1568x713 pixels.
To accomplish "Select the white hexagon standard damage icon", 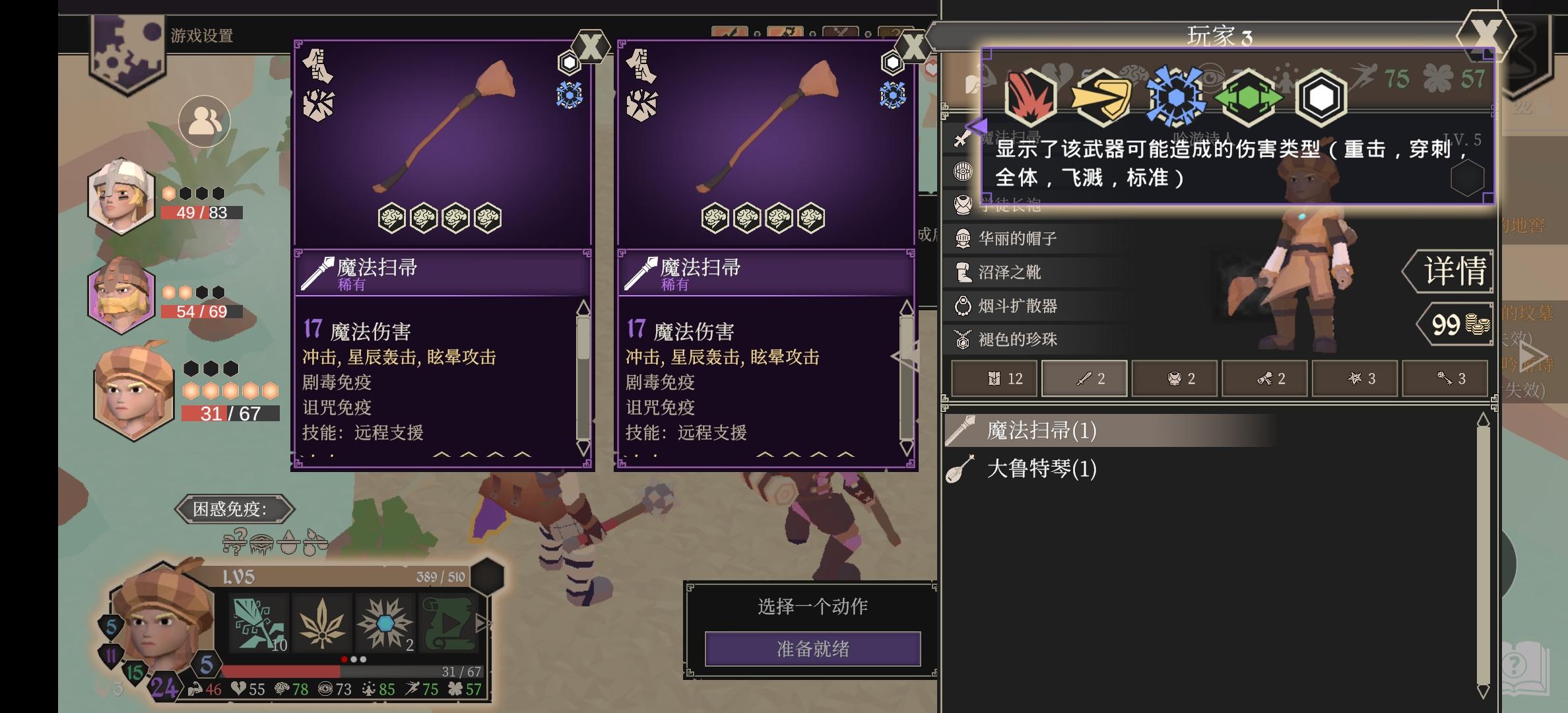I will pos(1321,98).
